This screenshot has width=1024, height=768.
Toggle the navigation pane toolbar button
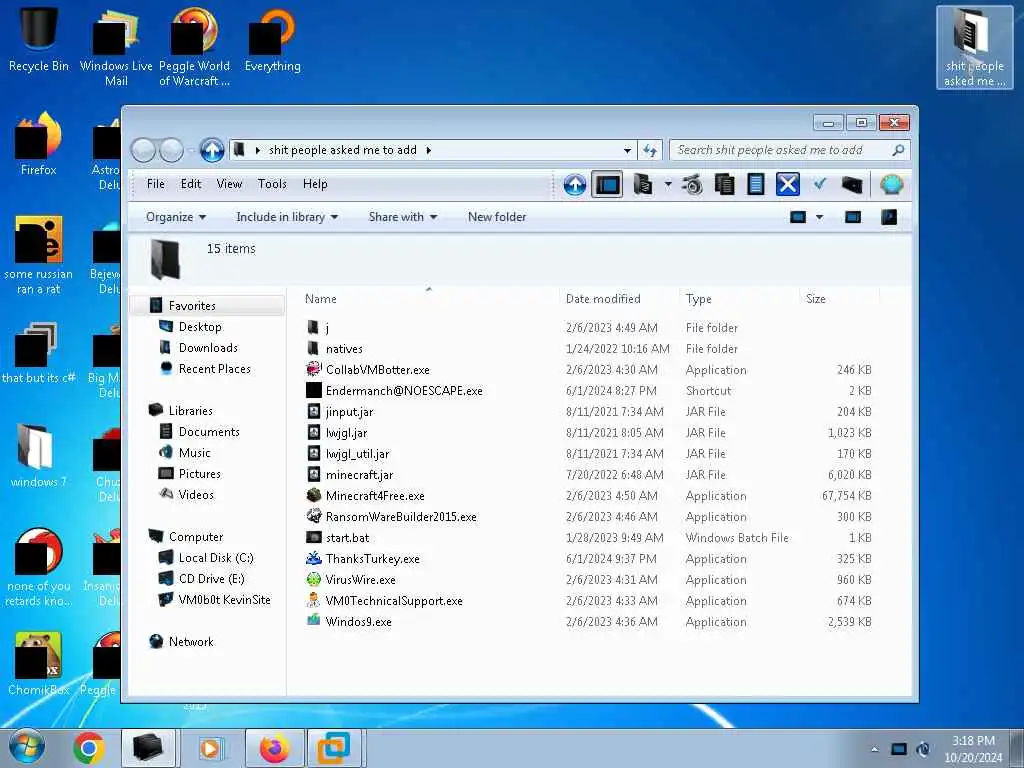pyautogui.click(x=607, y=185)
